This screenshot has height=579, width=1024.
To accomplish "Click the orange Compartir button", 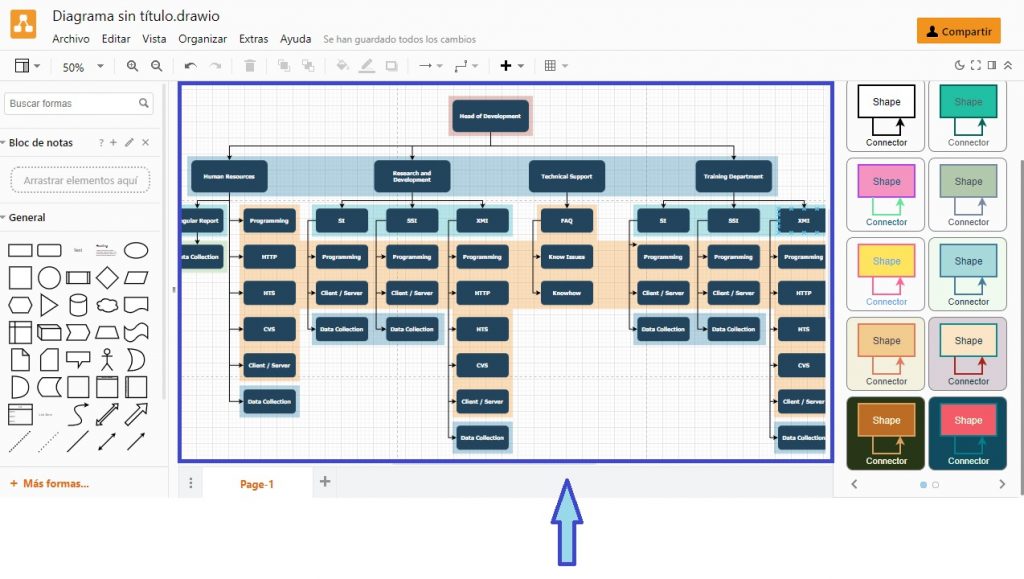I will [958, 31].
